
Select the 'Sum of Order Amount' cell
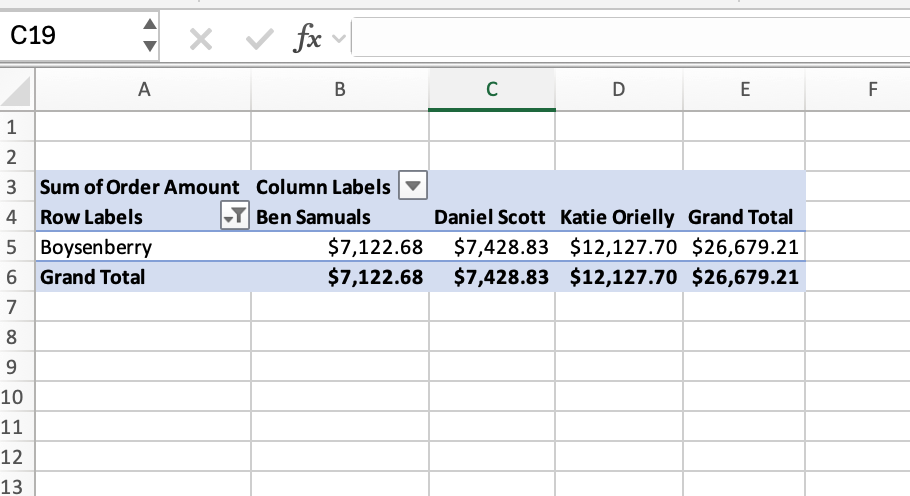click(x=143, y=187)
